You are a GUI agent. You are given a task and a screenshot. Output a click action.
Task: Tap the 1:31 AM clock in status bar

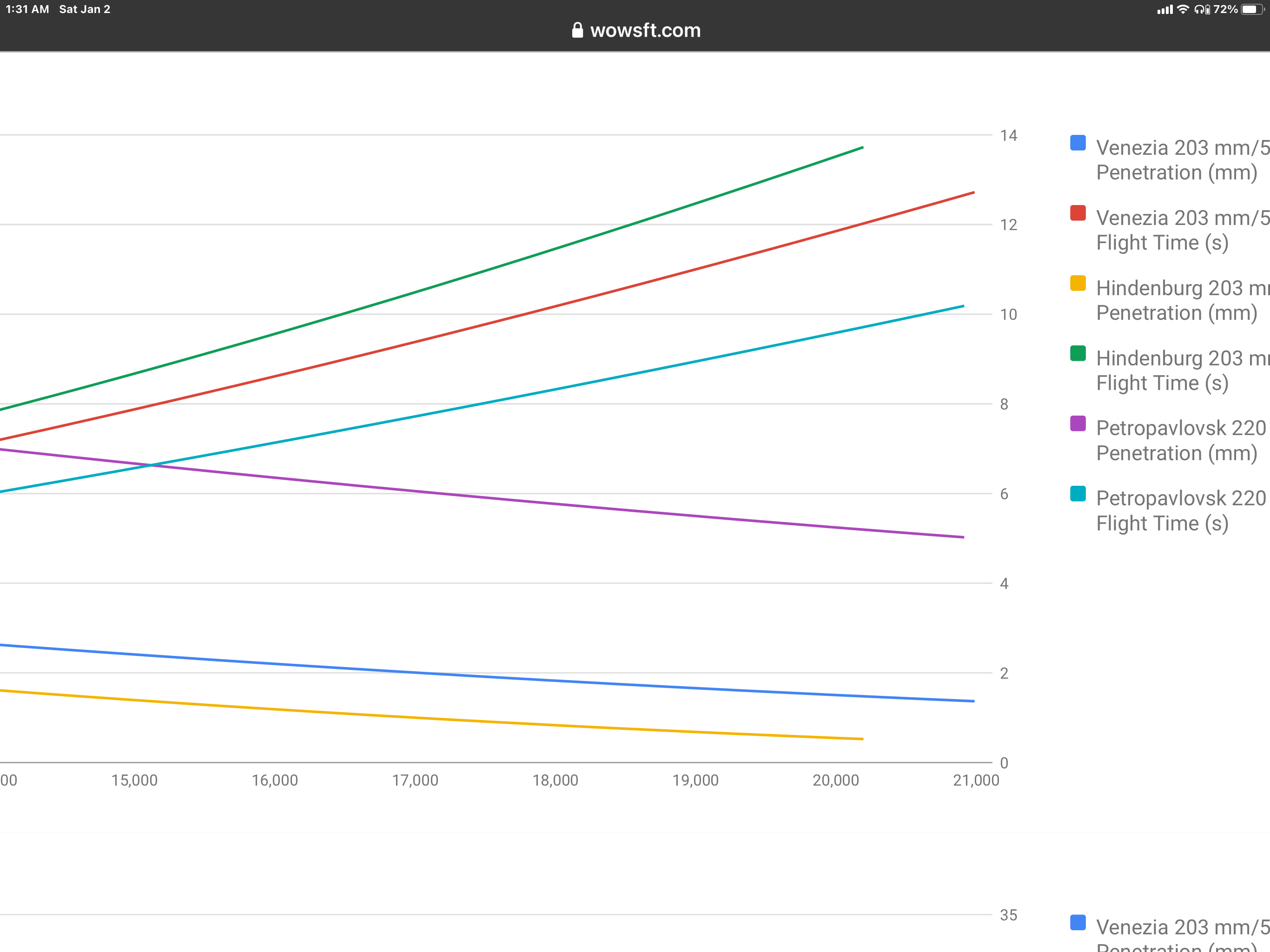pyautogui.click(x=27, y=9)
